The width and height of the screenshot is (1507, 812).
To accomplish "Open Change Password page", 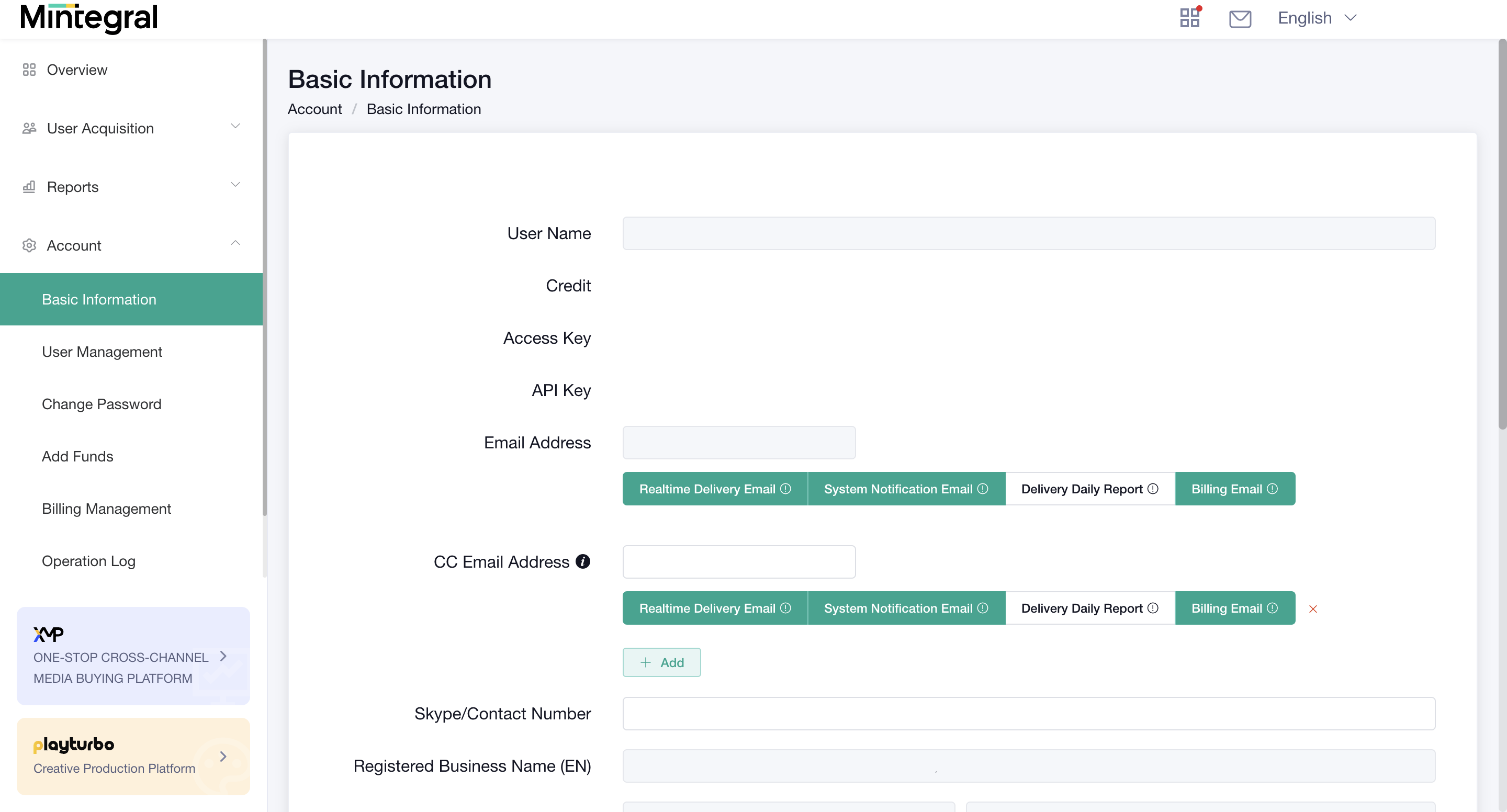I will coord(101,404).
